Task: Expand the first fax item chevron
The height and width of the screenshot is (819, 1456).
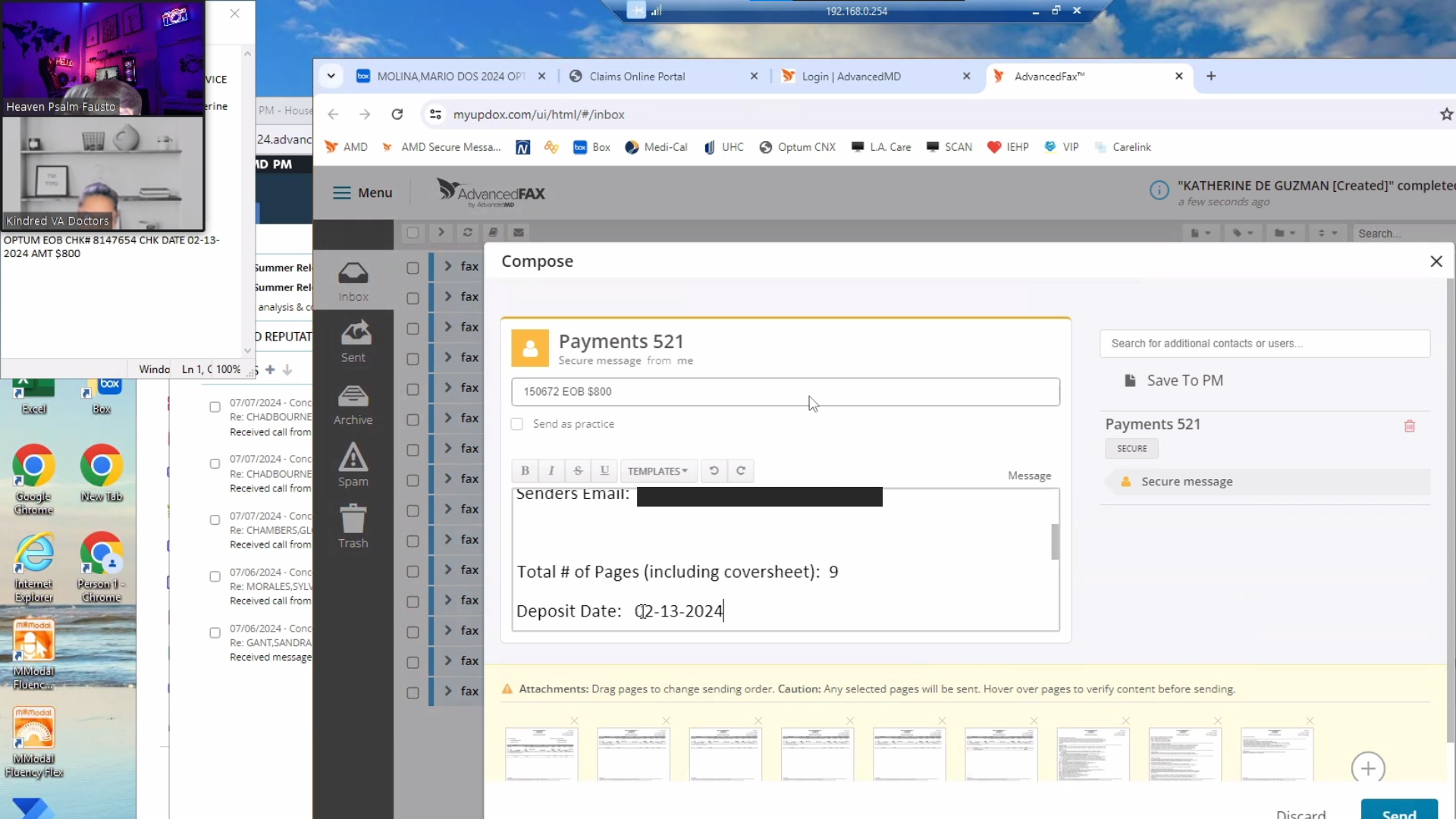Action: pyautogui.click(x=448, y=266)
